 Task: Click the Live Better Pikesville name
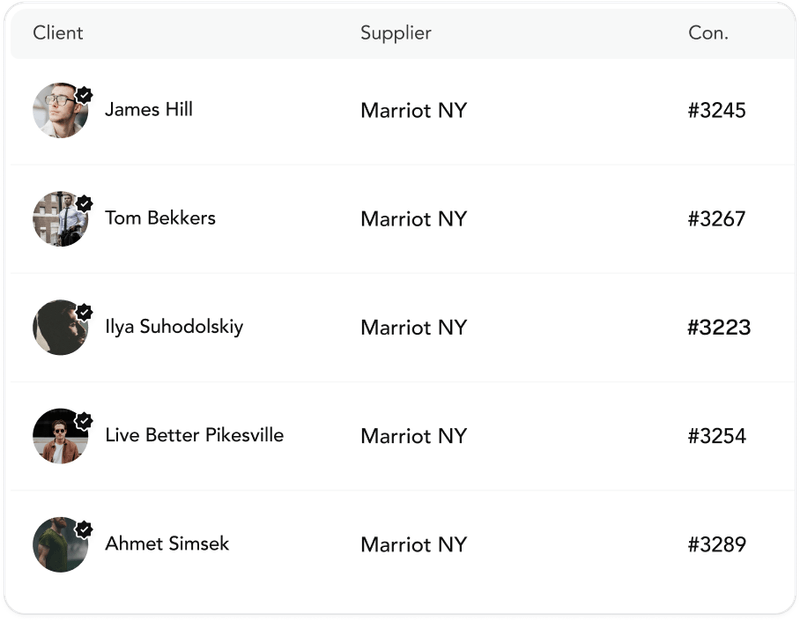coord(194,436)
